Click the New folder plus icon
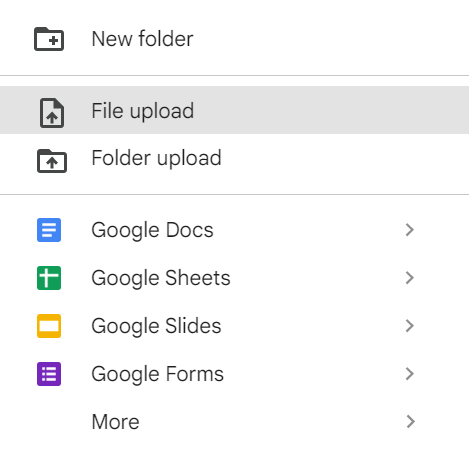 [49, 39]
